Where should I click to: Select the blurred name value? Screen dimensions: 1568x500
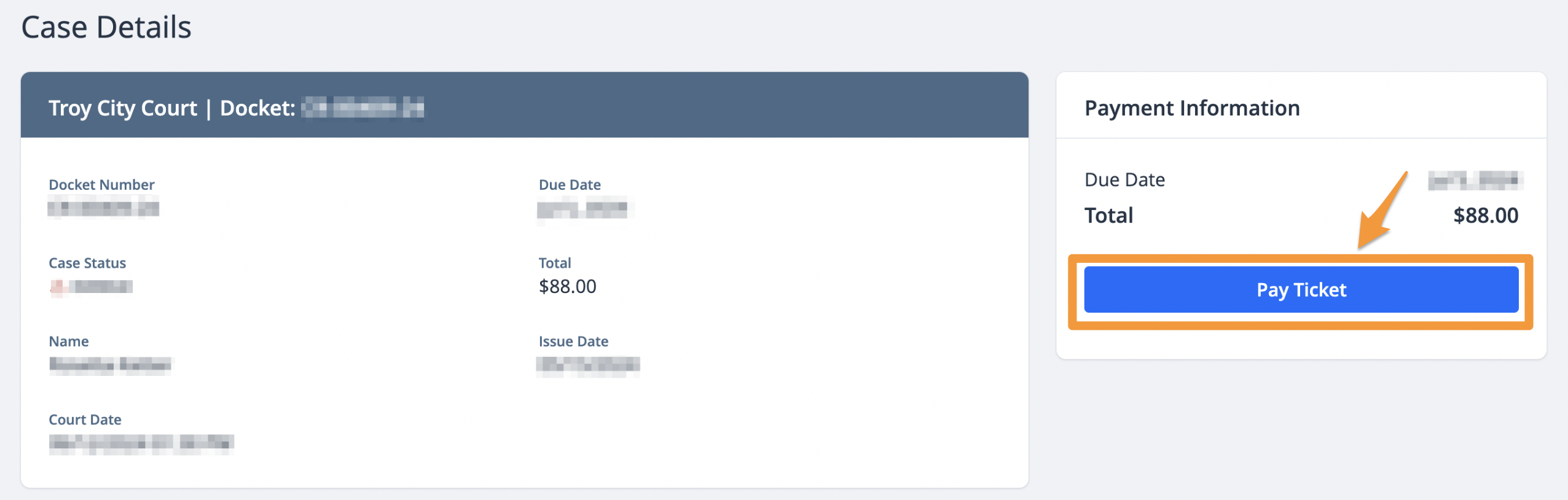pyautogui.click(x=109, y=365)
